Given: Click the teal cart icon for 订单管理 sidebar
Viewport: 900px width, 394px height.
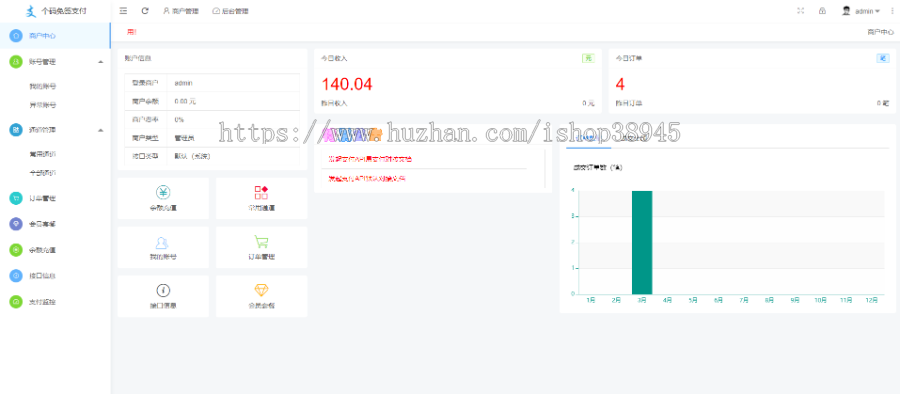Looking at the screenshot, I should point(15,198).
